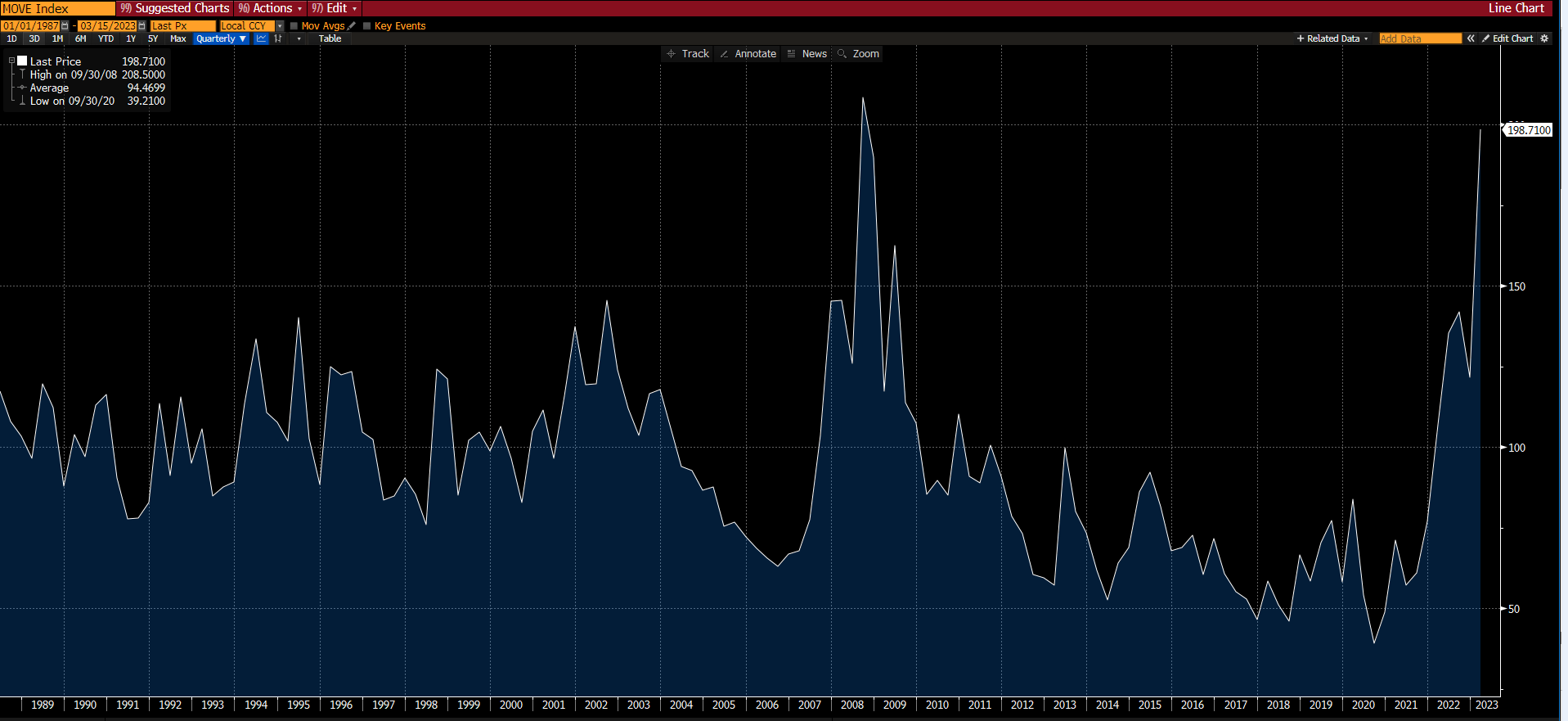The height and width of the screenshot is (721, 1568).
Task: Edit moving averages with pencil icon
Action: (x=352, y=26)
